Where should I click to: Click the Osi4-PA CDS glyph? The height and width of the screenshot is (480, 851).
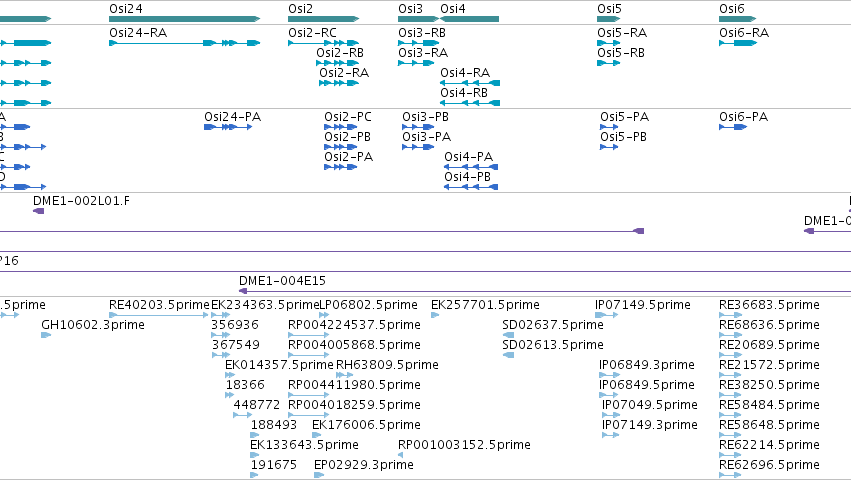click(471, 167)
